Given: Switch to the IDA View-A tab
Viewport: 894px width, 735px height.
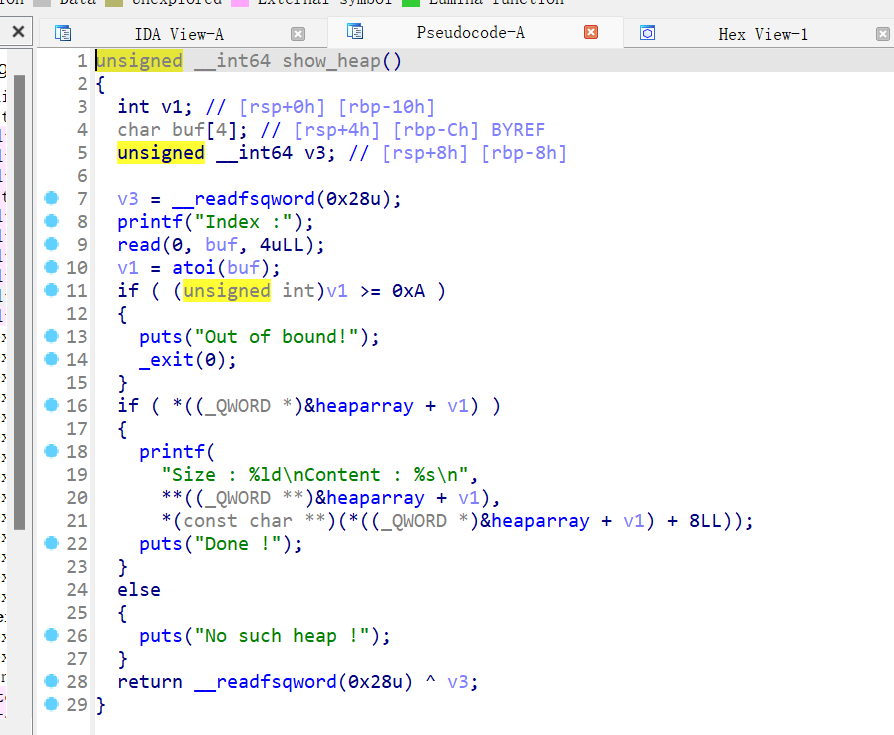Looking at the screenshot, I should pyautogui.click(x=180, y=33).
